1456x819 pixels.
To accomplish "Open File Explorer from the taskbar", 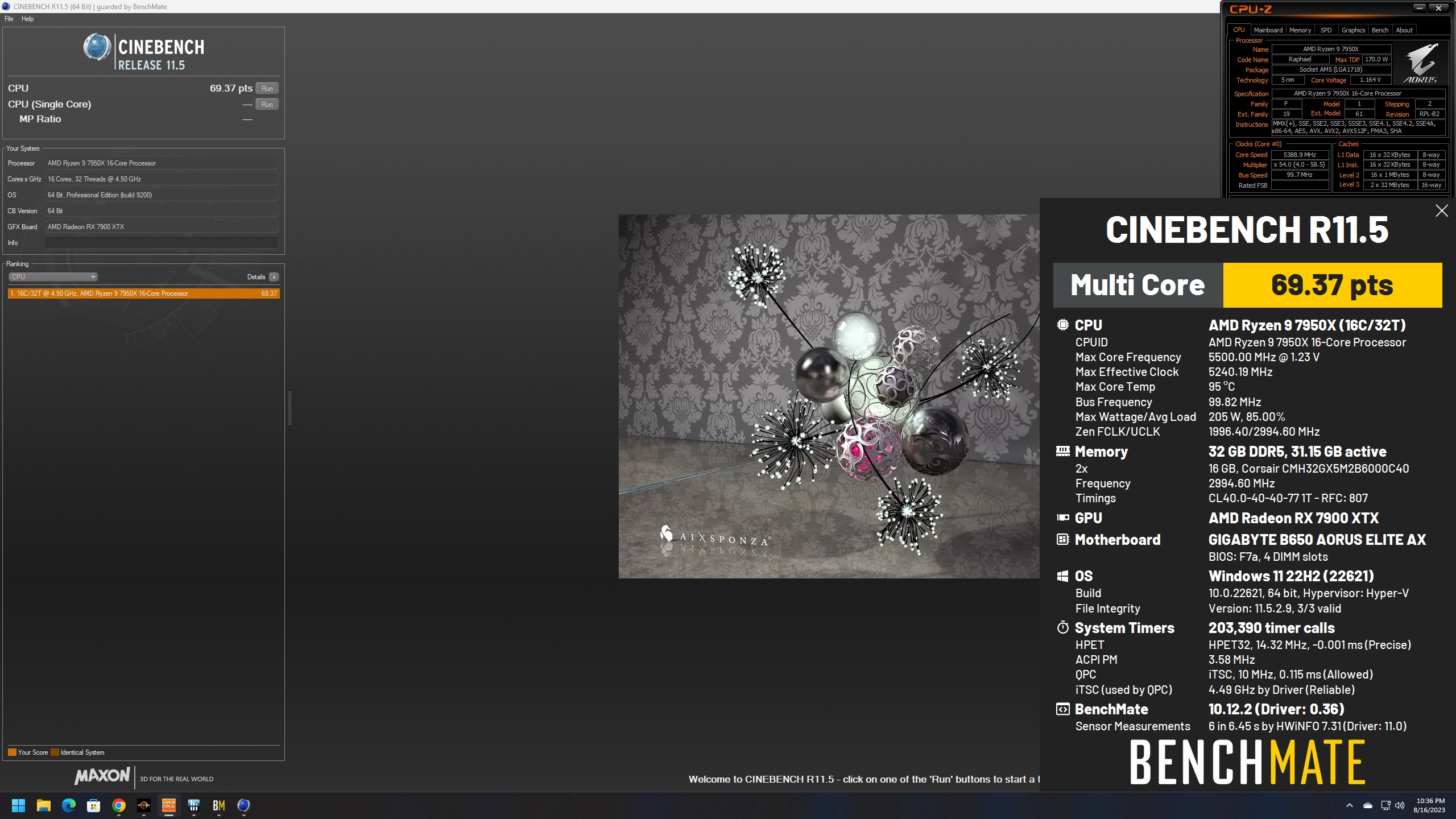I will tap(44, 805).
